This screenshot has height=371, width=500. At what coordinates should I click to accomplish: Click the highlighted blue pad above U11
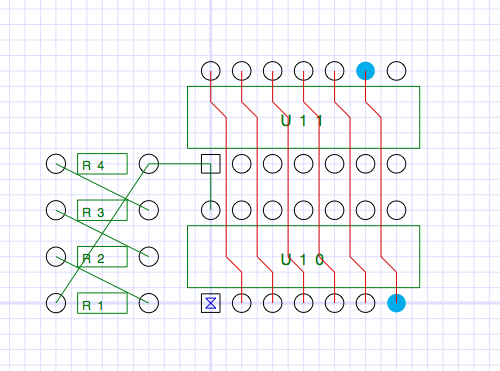365,71
